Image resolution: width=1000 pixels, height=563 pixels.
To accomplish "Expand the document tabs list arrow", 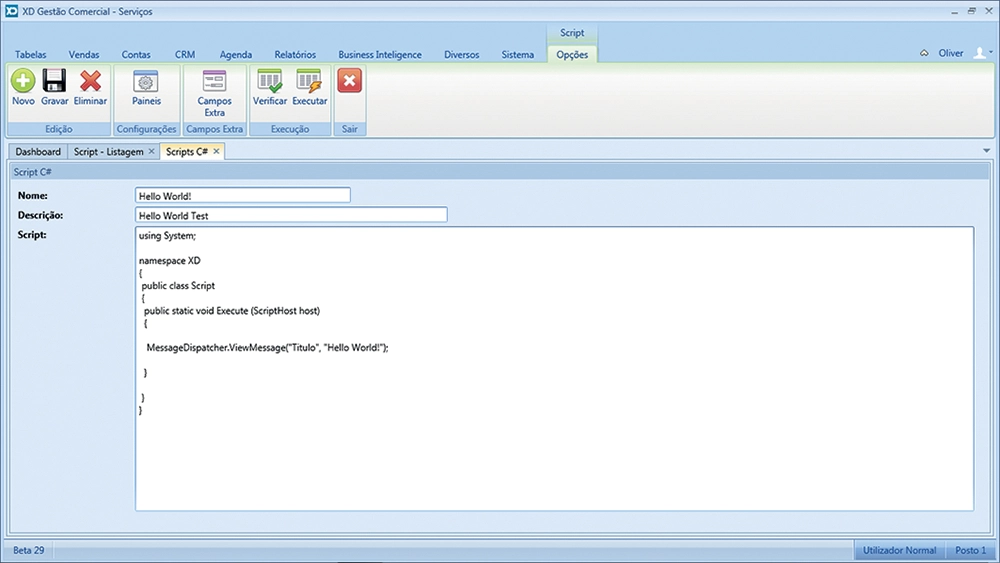I will (x=987, y=150).
